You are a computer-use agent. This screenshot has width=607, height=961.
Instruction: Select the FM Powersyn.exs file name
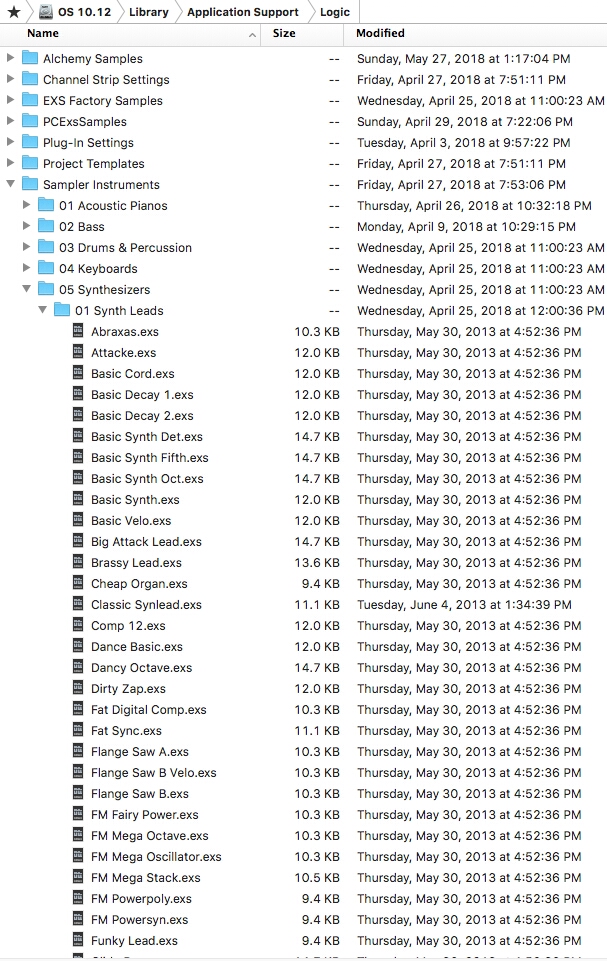[x=140, y=919]
